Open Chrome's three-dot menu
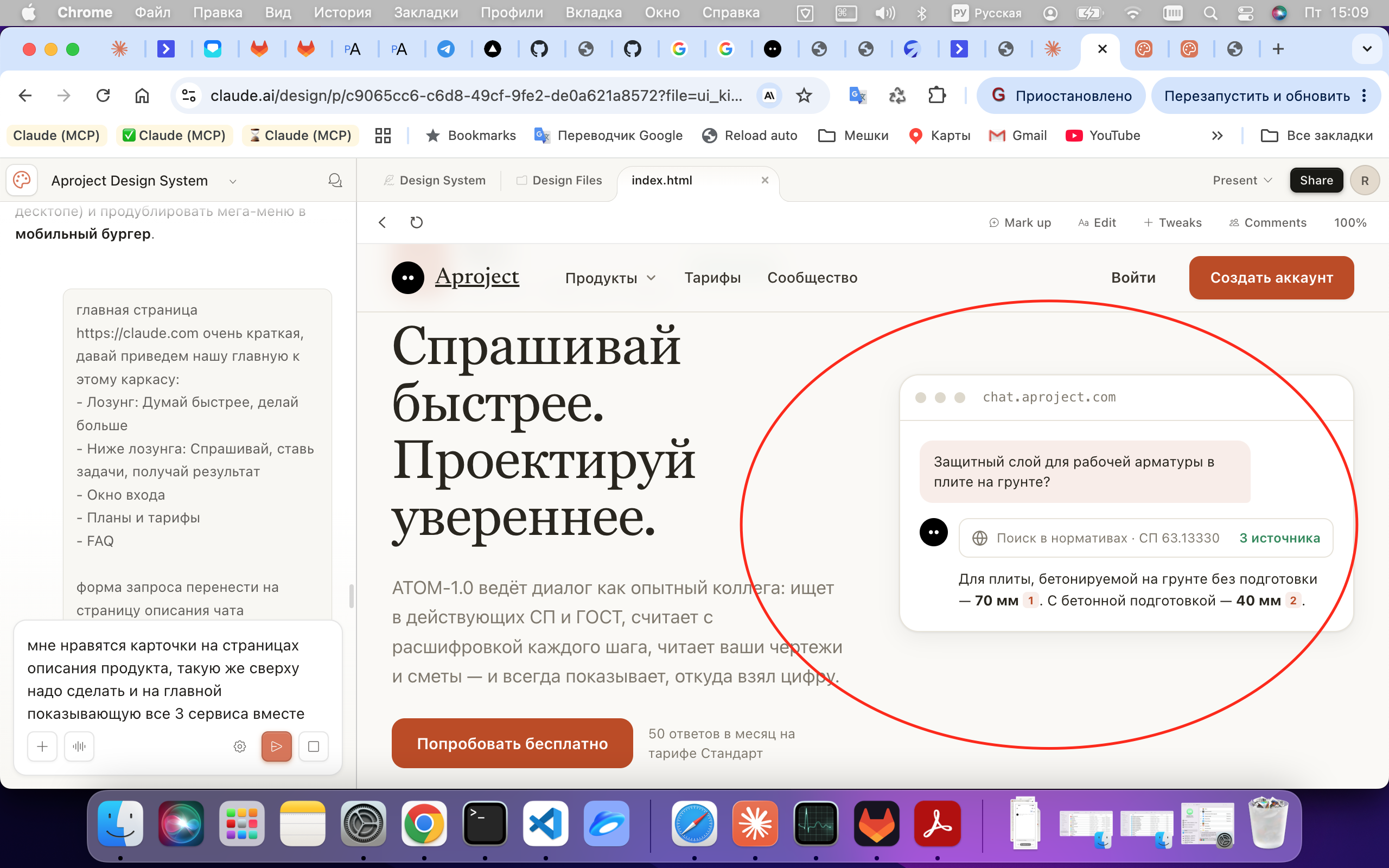 1365,95
